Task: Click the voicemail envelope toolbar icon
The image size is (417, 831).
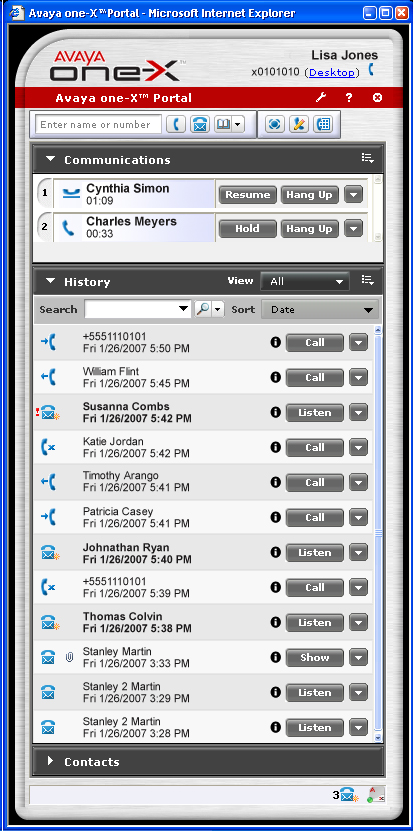Action: (x=200, y=125)
